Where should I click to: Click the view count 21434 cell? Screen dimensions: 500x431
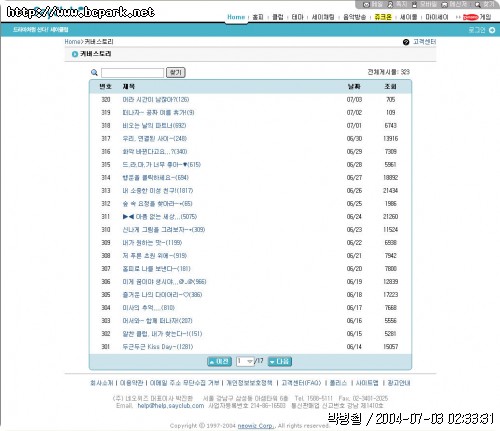click(390, 191)
